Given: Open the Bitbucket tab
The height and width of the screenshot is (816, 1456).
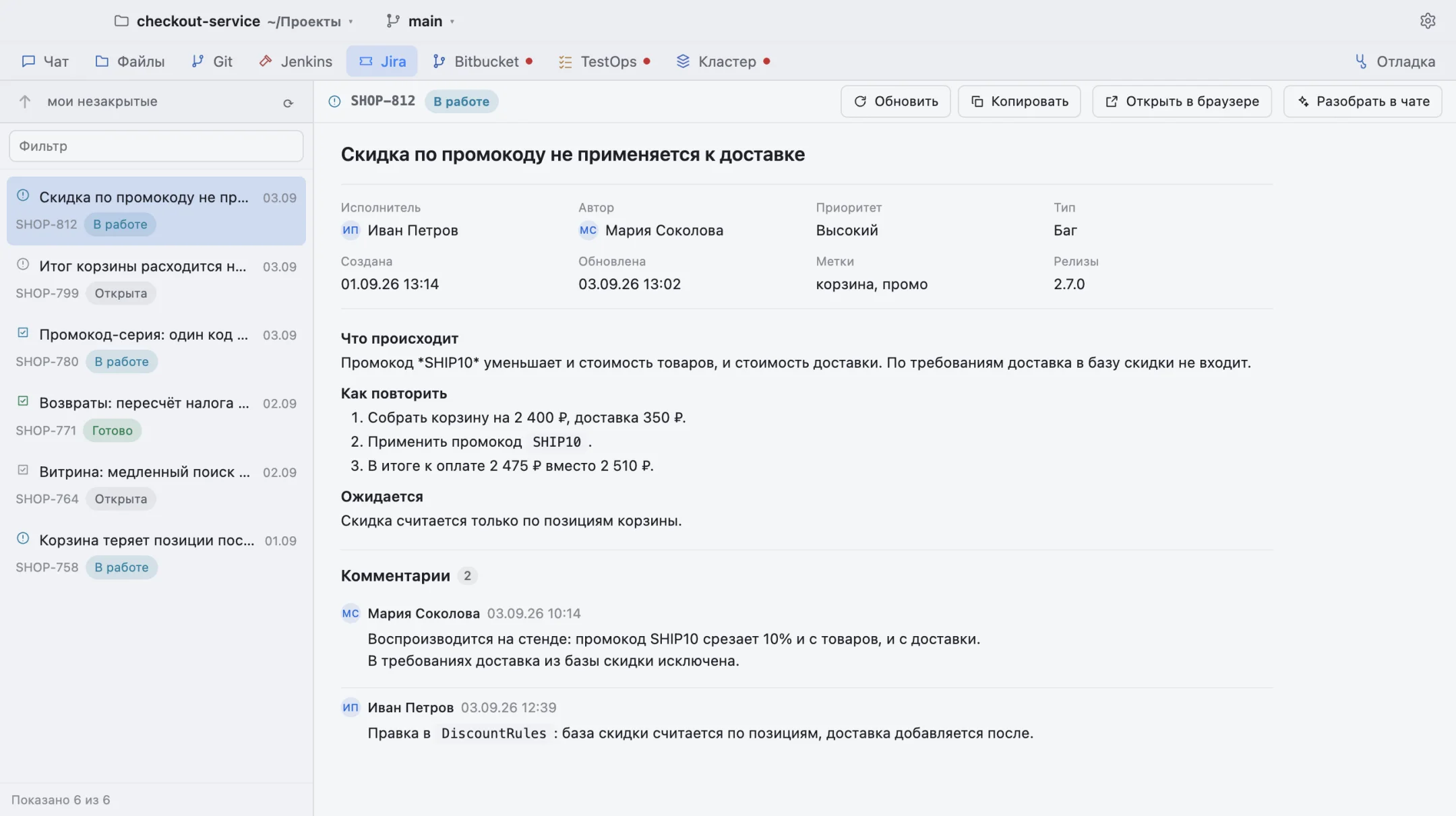Looking at the screenshot, I should (483, 61).
